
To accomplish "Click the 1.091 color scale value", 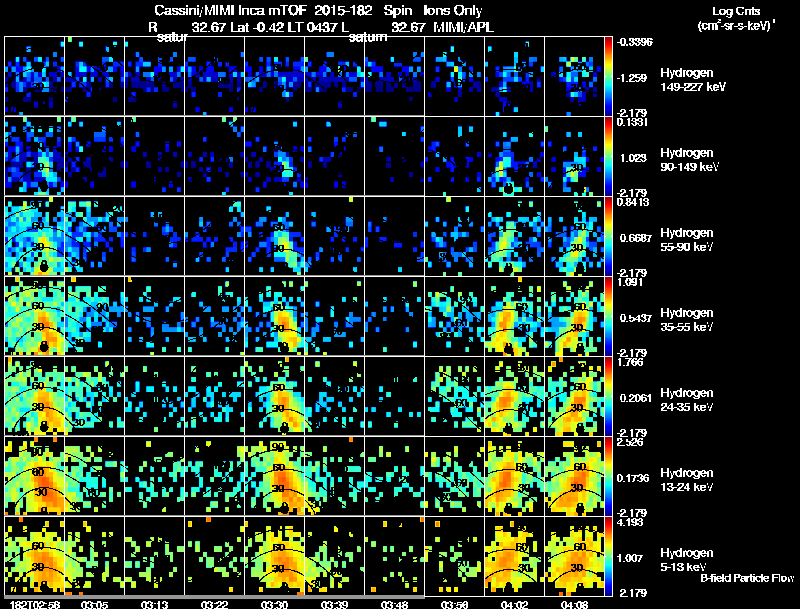I will tap(630, 282).
